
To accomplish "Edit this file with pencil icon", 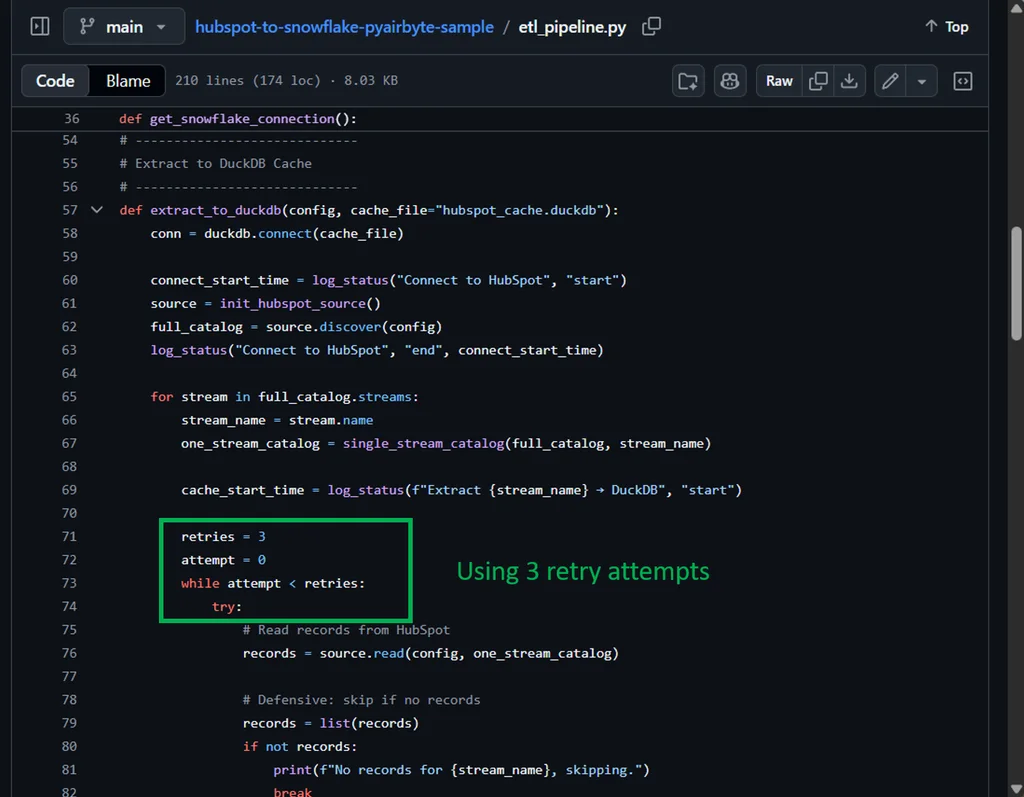I will [x=889, y=81].
